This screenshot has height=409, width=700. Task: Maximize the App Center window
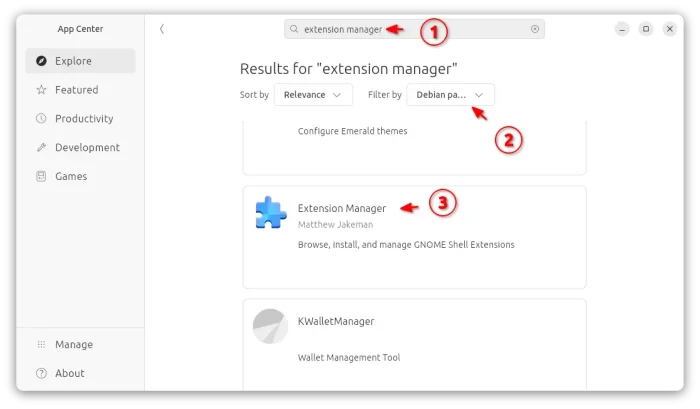pos(646,29)
